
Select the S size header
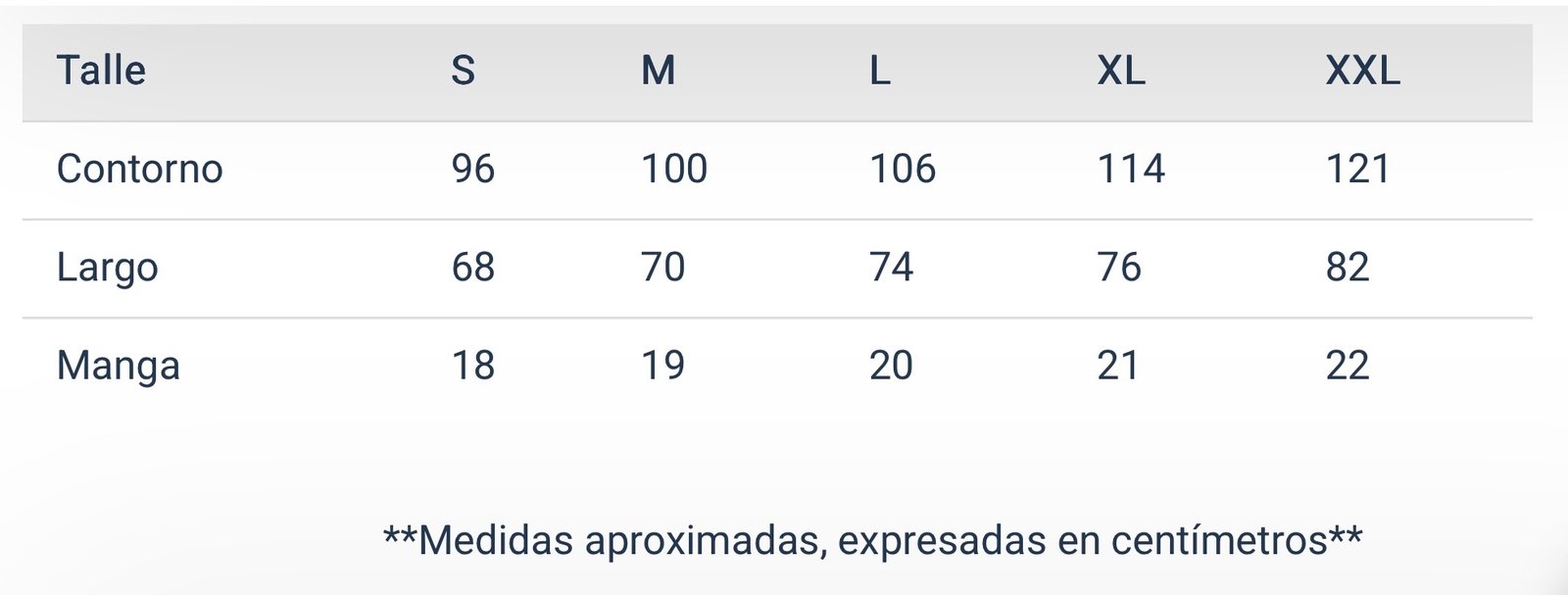[x=463, y=71]
